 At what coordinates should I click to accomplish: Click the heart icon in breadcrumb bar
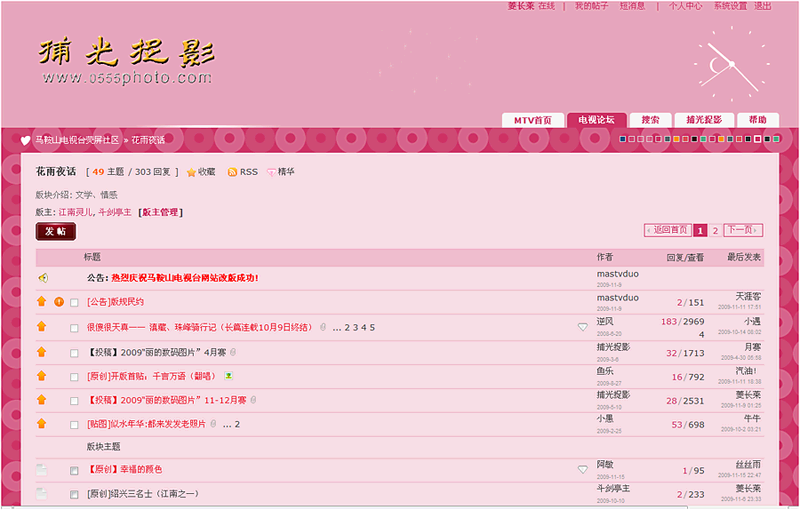(x=26, y=140)
